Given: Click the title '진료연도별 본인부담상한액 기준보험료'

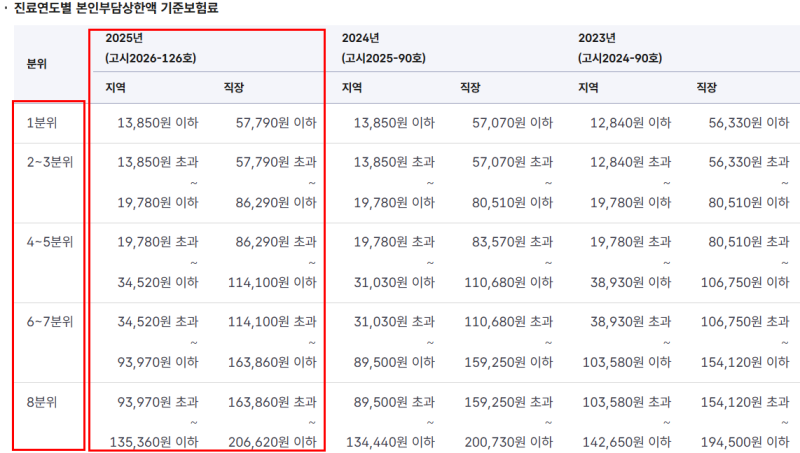Looking at the screenshot, I should (116, 8).
